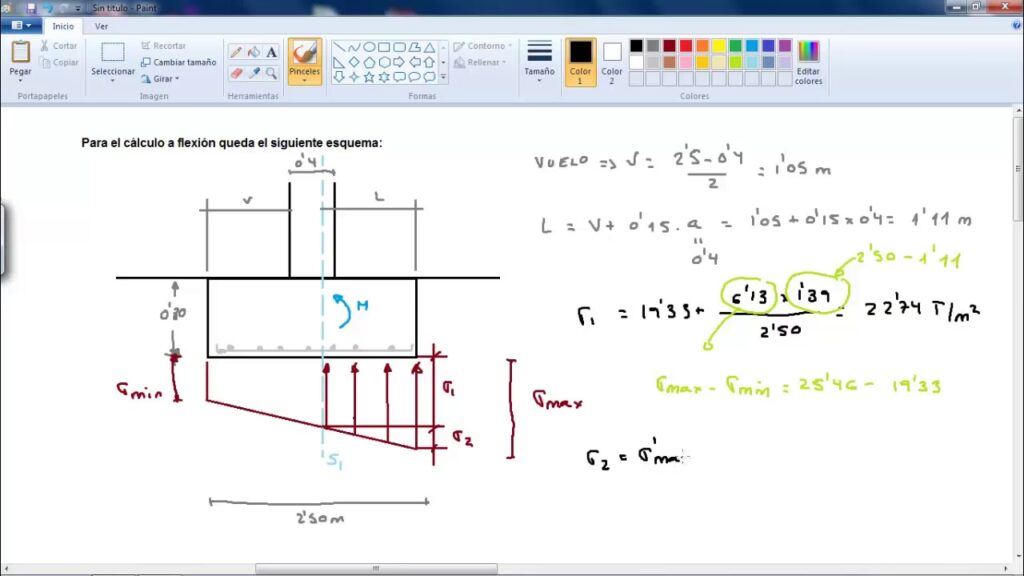The image size is (1024, 576).
Task: Choose the Eraser tool
Action: (236, 73)
